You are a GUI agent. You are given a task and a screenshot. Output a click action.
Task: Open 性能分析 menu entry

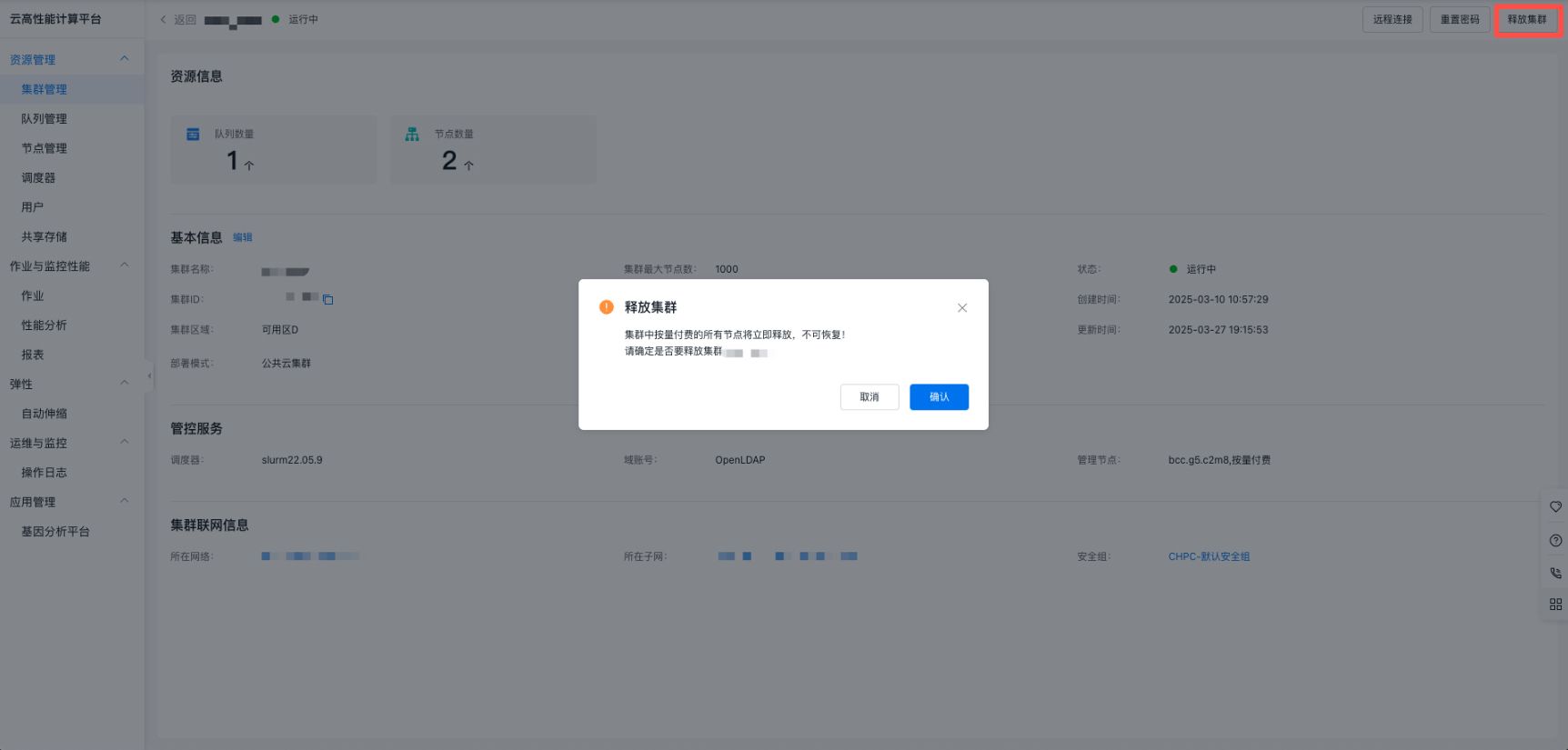[72, 325]
